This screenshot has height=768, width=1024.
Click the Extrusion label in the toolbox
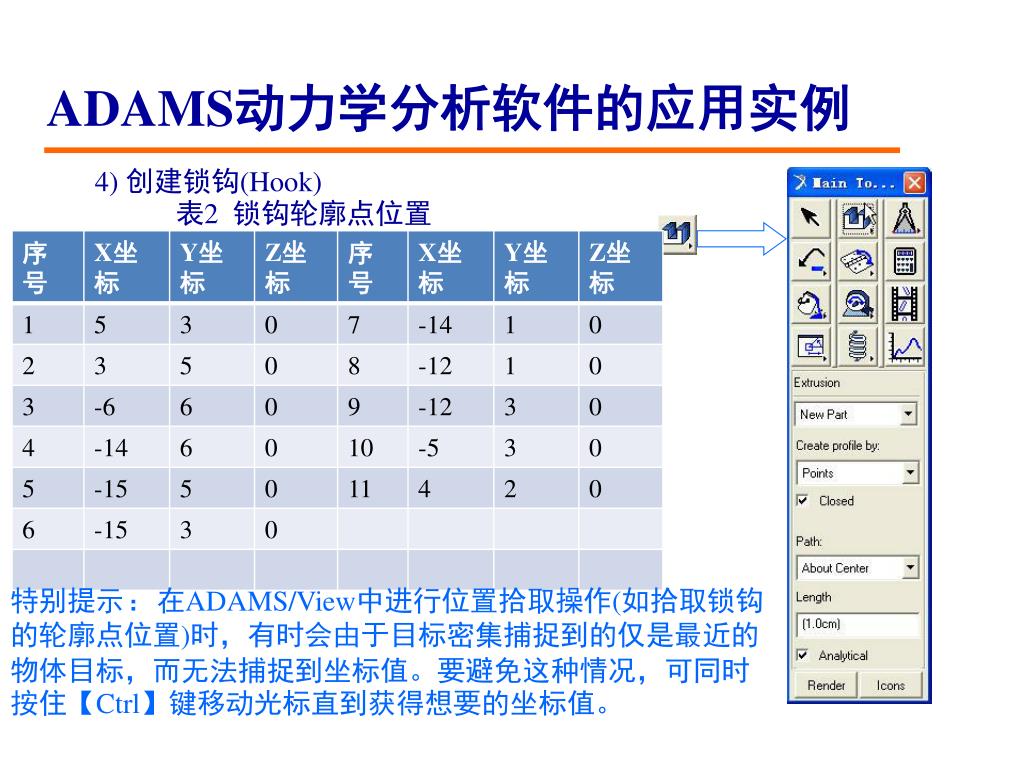tap(816, 383)
